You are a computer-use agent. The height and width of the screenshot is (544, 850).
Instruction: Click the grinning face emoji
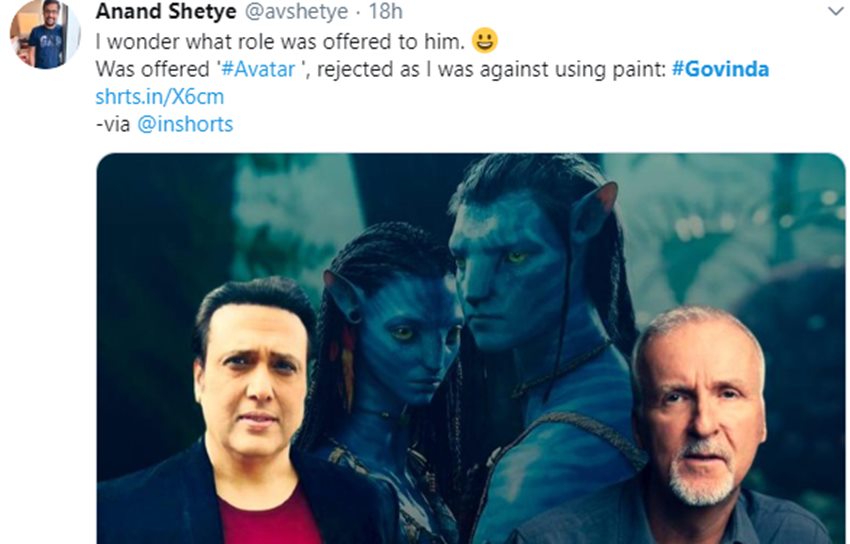(485, 41)
